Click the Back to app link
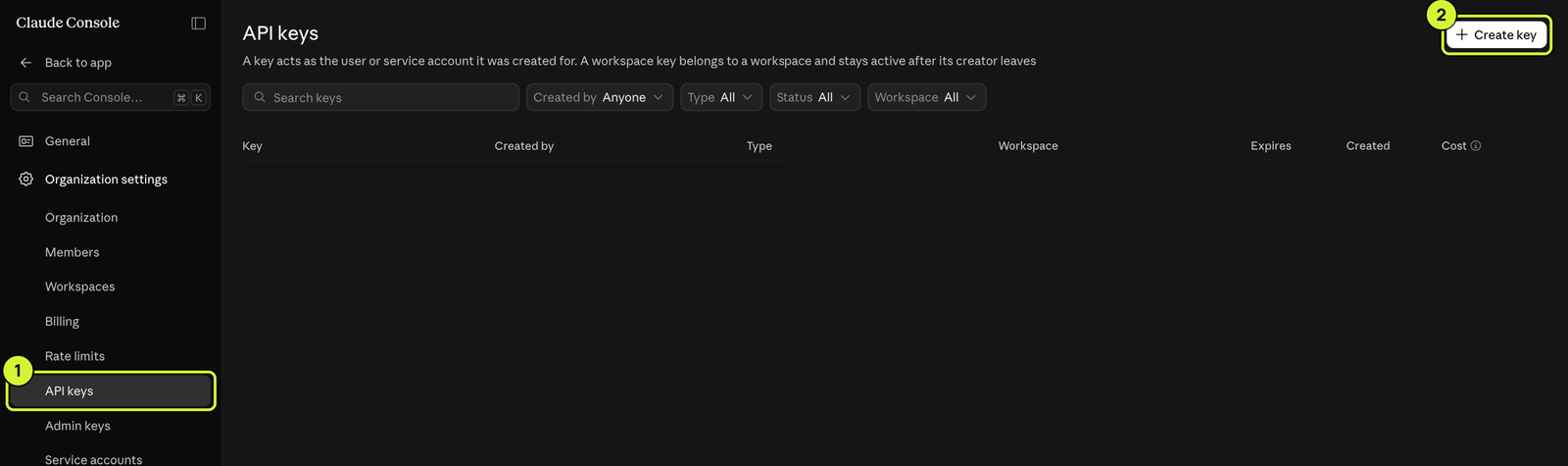Screen dimensions: 1568x466 [x=78, y=63]
